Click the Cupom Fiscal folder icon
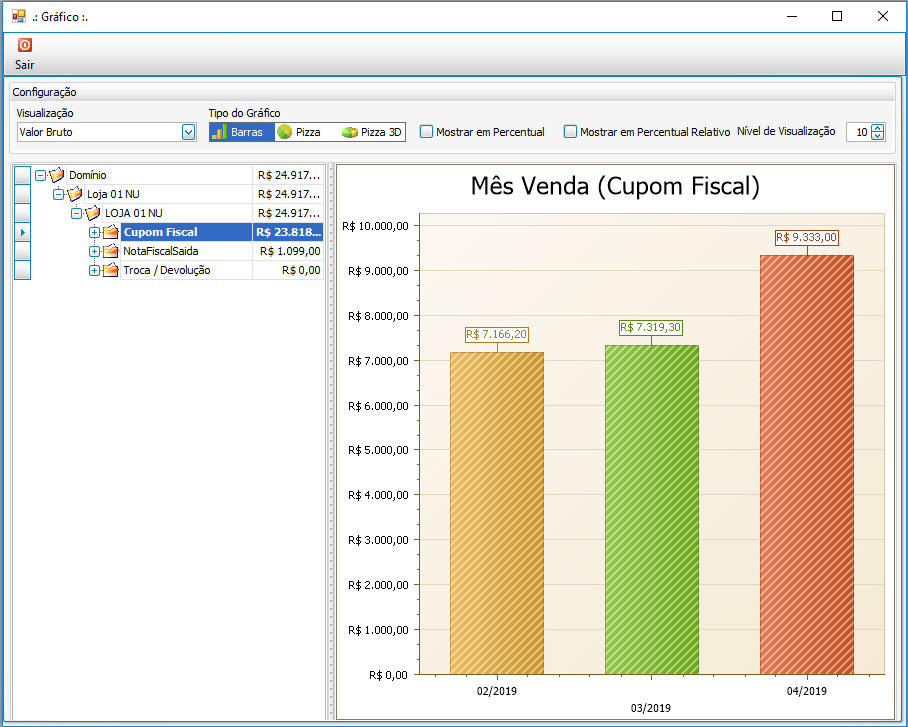Screen dimensions: 908x727 pos(110,232)
